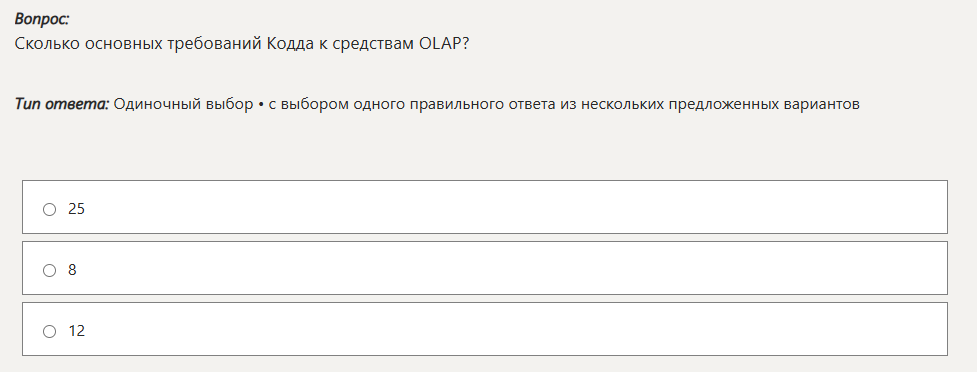Select the radio button for answer 12
Screen dimensions: 977x372
click(x=49, y=331)
